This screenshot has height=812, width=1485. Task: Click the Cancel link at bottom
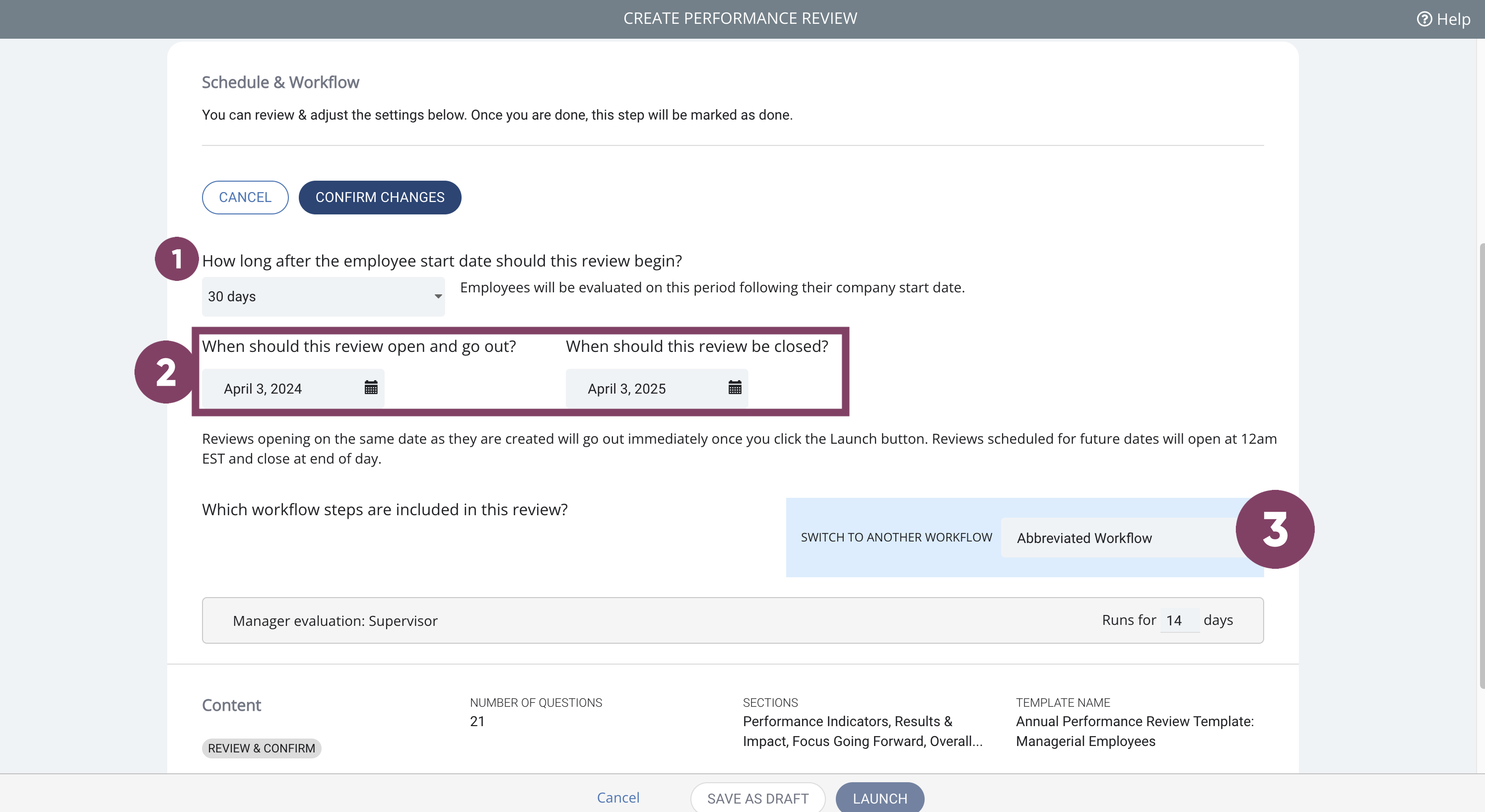pos(618,798)
